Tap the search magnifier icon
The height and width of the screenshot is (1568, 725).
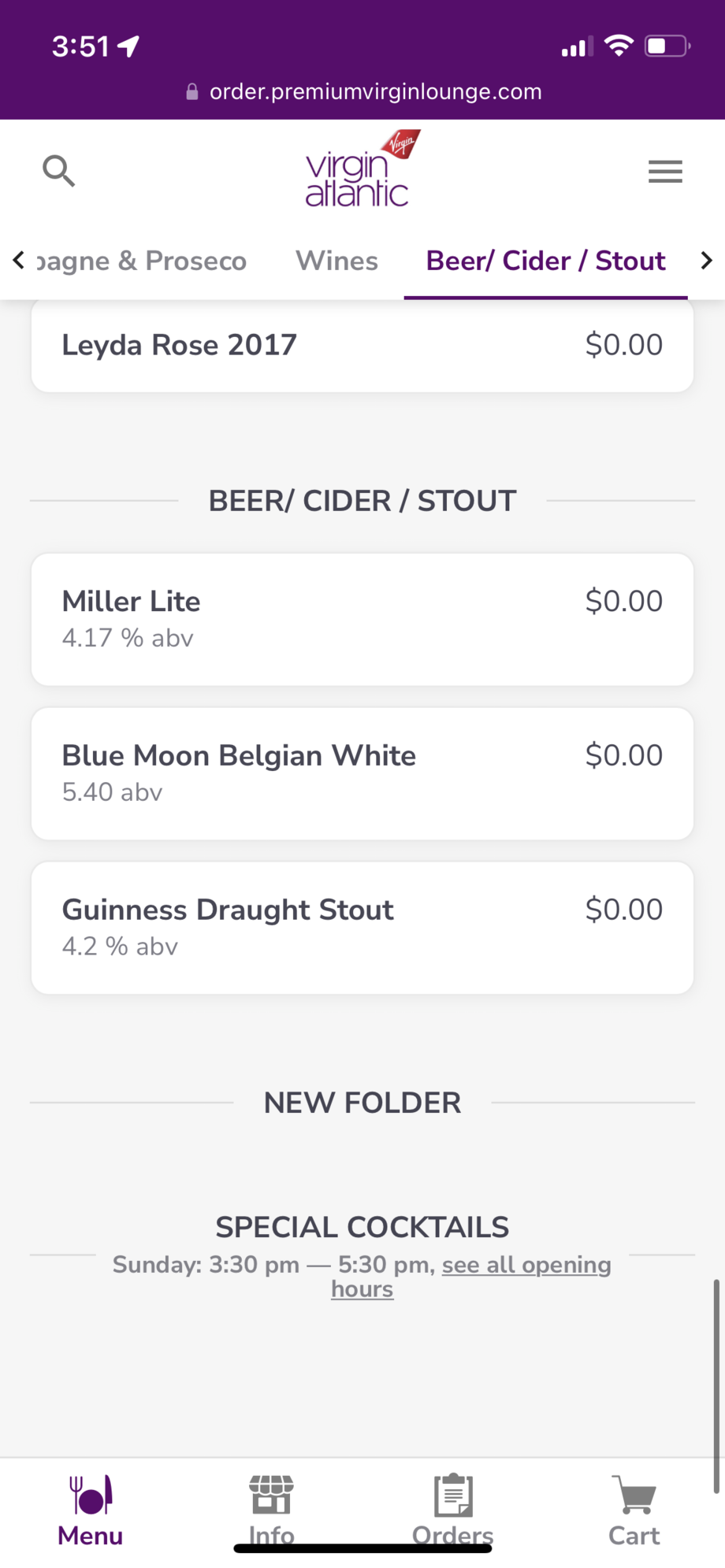click(x=58, y=170)
